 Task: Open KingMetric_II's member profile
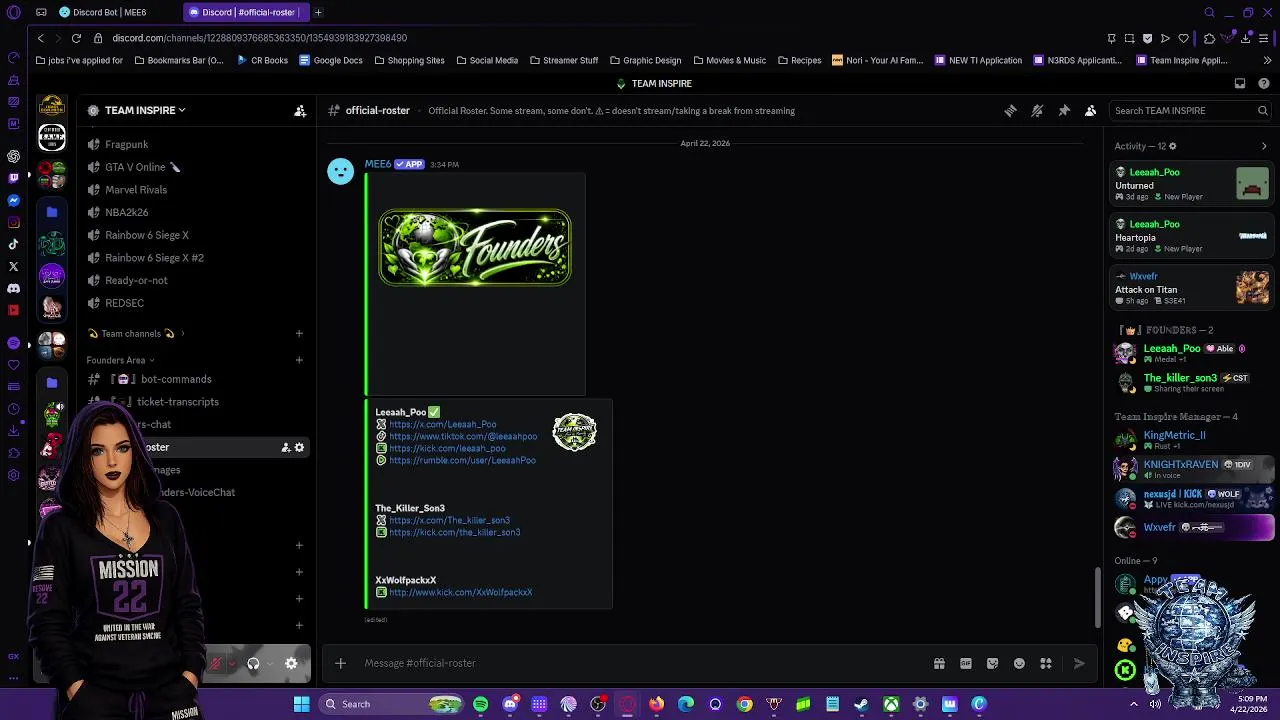point(1192,439)
